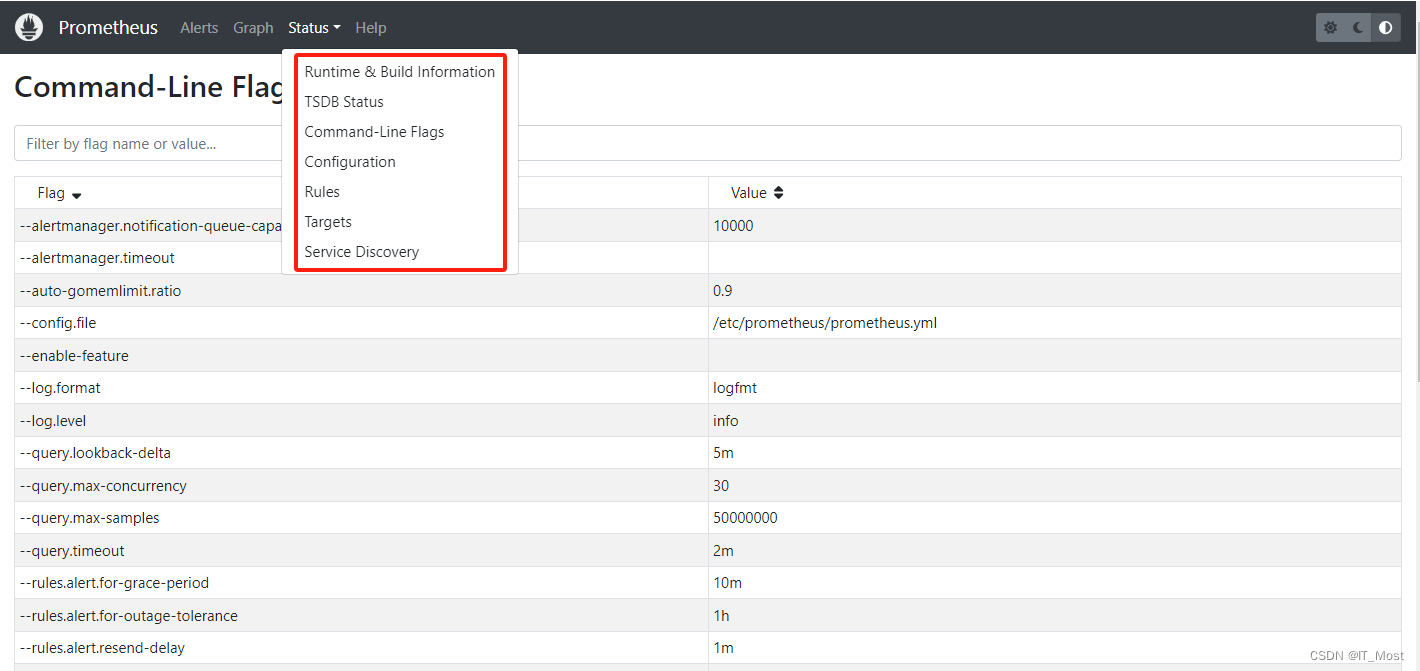Select the --enable-feature flag cell
The width and height of the screenshot is (1420, 671).
[361, 356]
